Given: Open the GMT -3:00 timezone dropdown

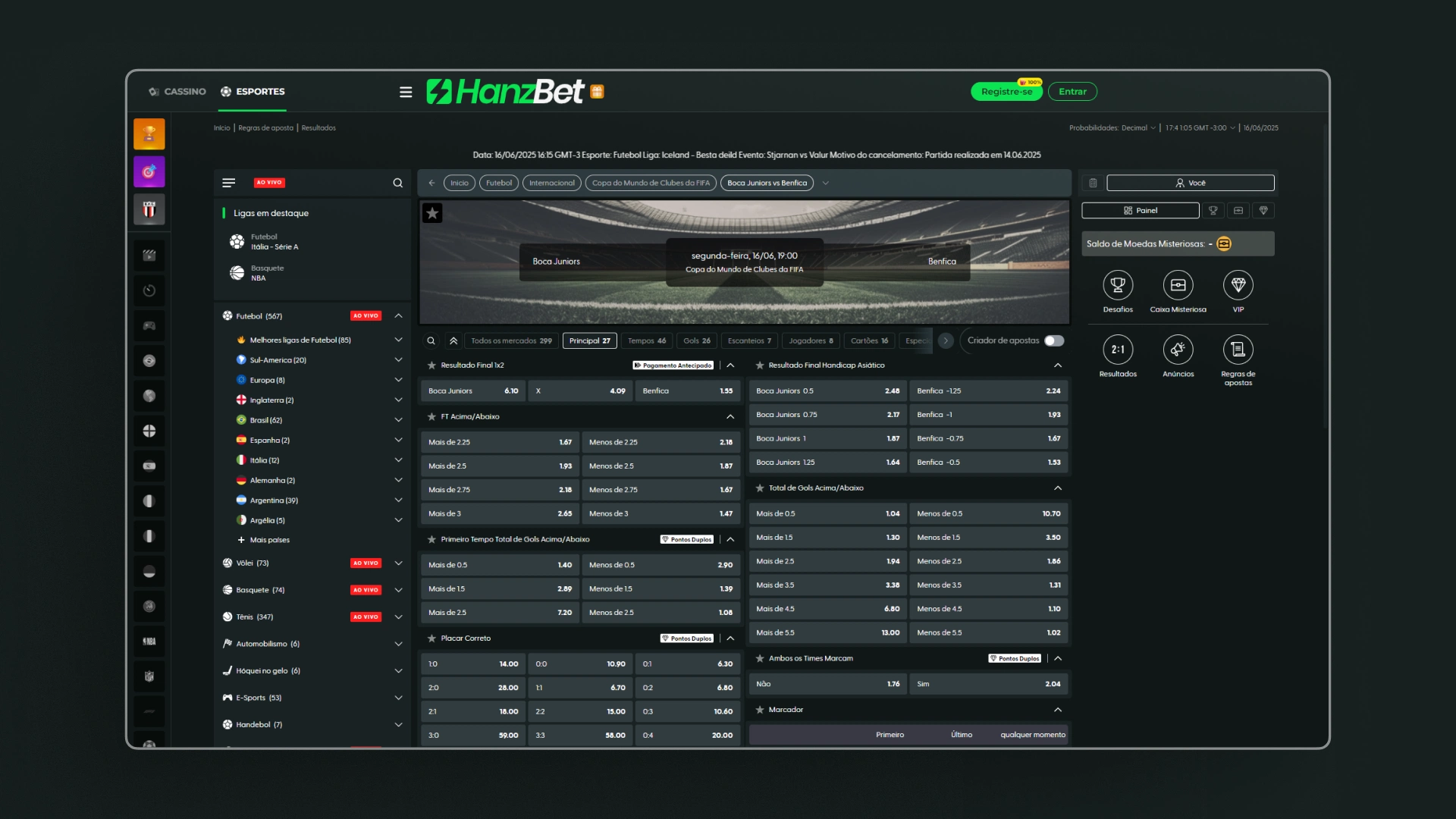Looking at the screenshot, I should (1200, 128).
